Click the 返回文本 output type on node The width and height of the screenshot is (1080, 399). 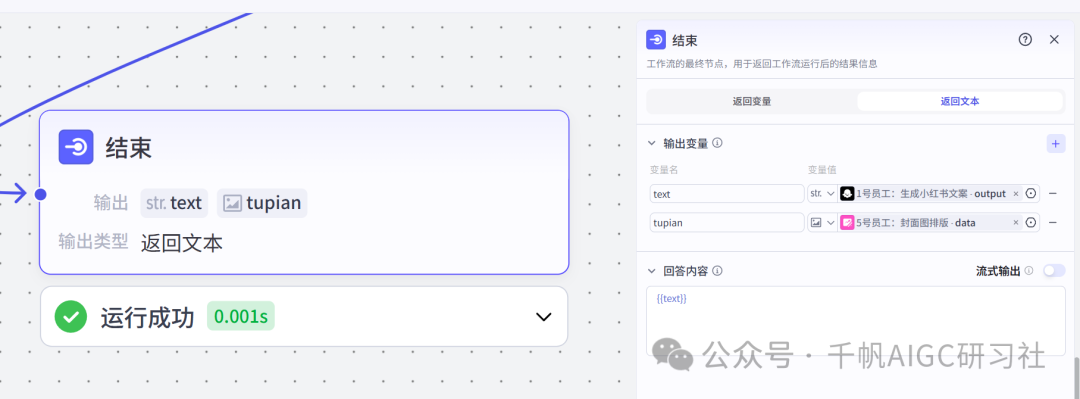tap(182, 243)
